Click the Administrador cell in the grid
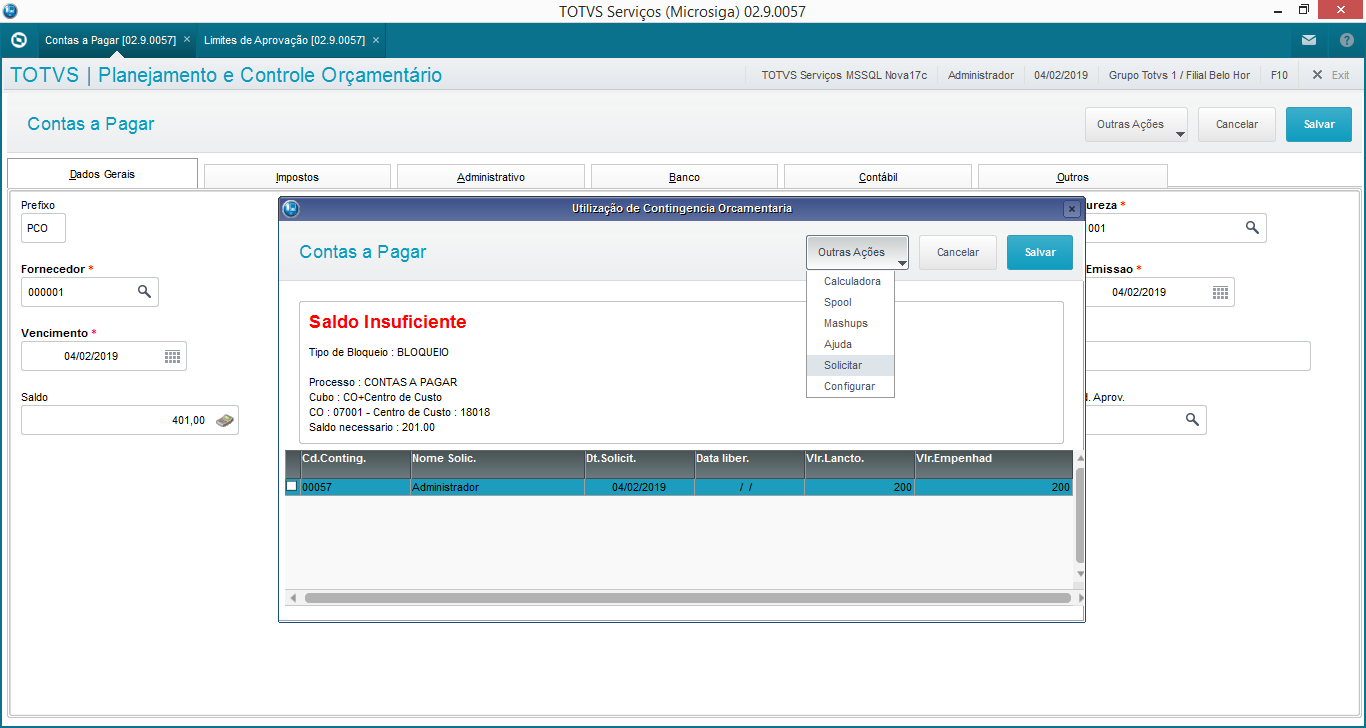 498,487
